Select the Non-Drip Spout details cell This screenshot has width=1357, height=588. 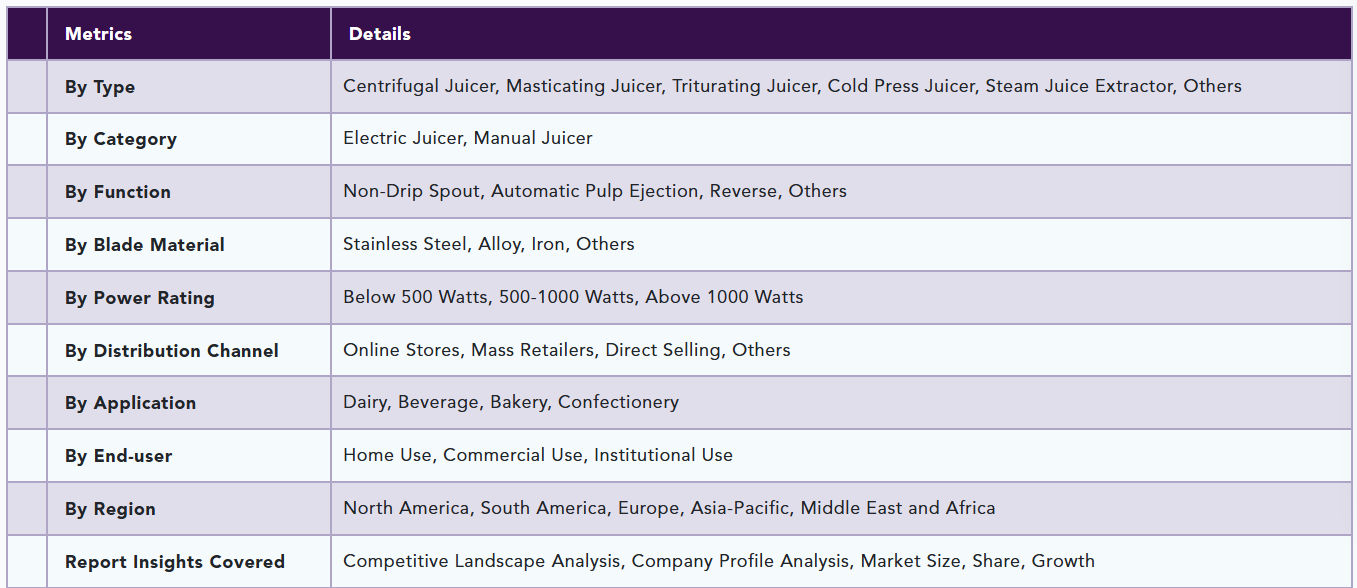point(841,192)
